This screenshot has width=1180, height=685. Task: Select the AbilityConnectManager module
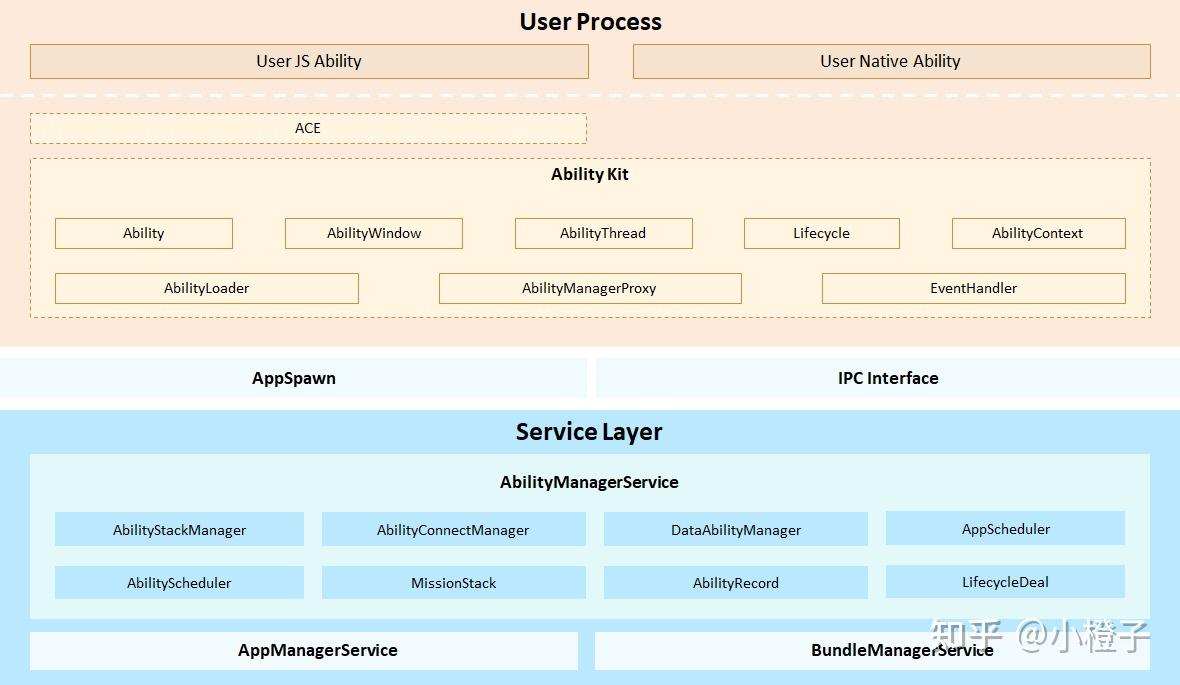[x=453, y=530]
